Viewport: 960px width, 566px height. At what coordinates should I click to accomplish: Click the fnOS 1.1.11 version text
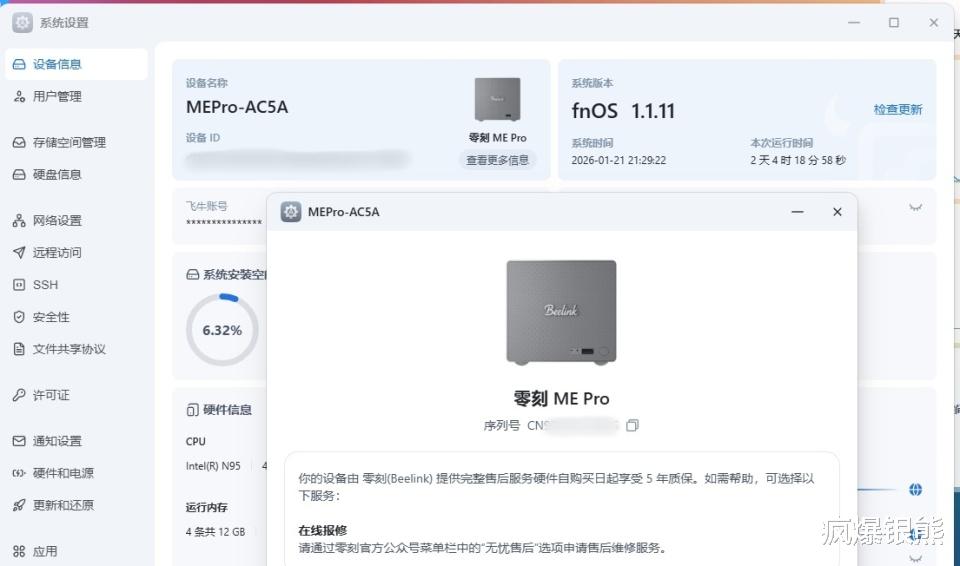pos(623,111)
